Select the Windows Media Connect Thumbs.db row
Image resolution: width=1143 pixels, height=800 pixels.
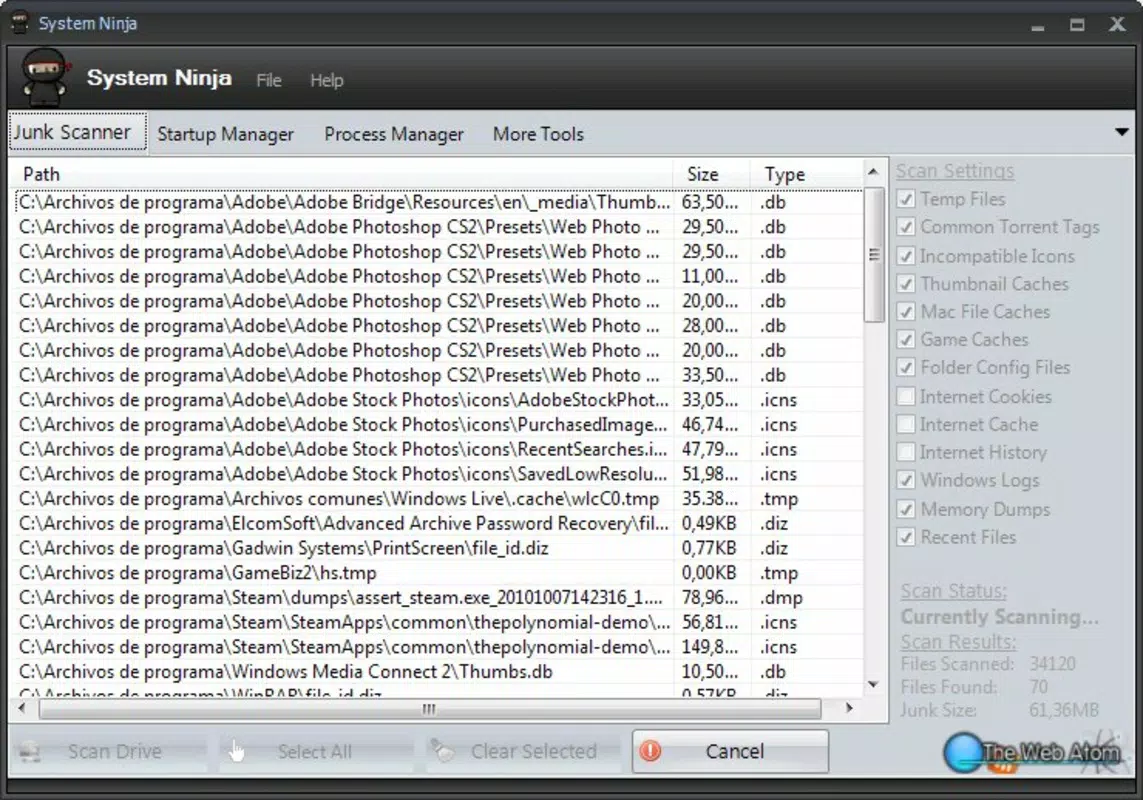(438, 672)
